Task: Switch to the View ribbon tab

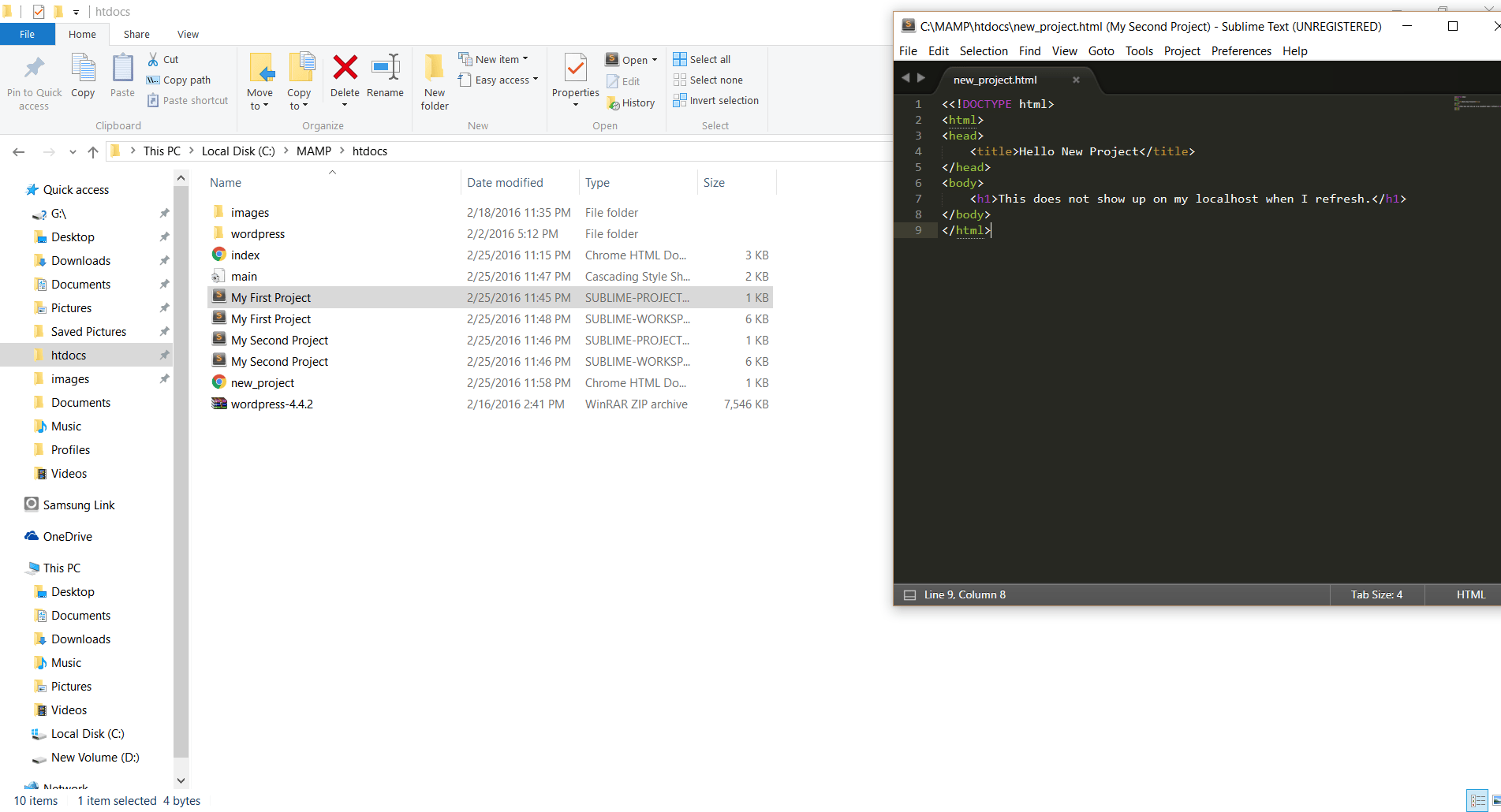Action: point(188,34)
